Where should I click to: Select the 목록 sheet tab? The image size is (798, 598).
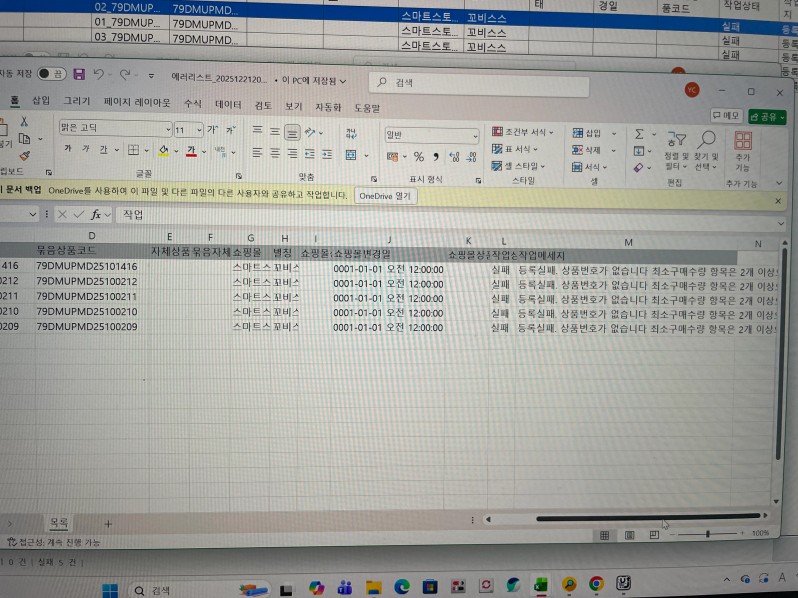59,522
